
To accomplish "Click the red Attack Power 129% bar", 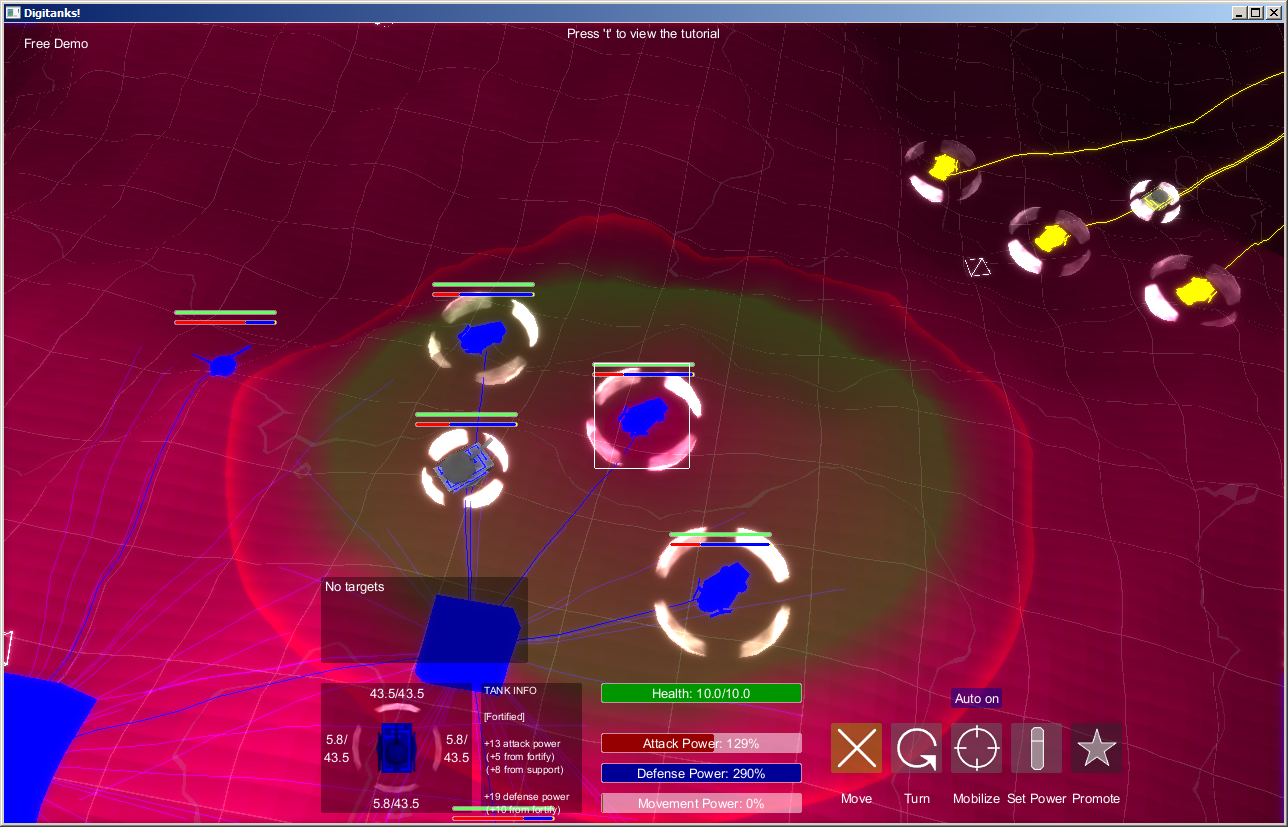I will tap(701, 743).
